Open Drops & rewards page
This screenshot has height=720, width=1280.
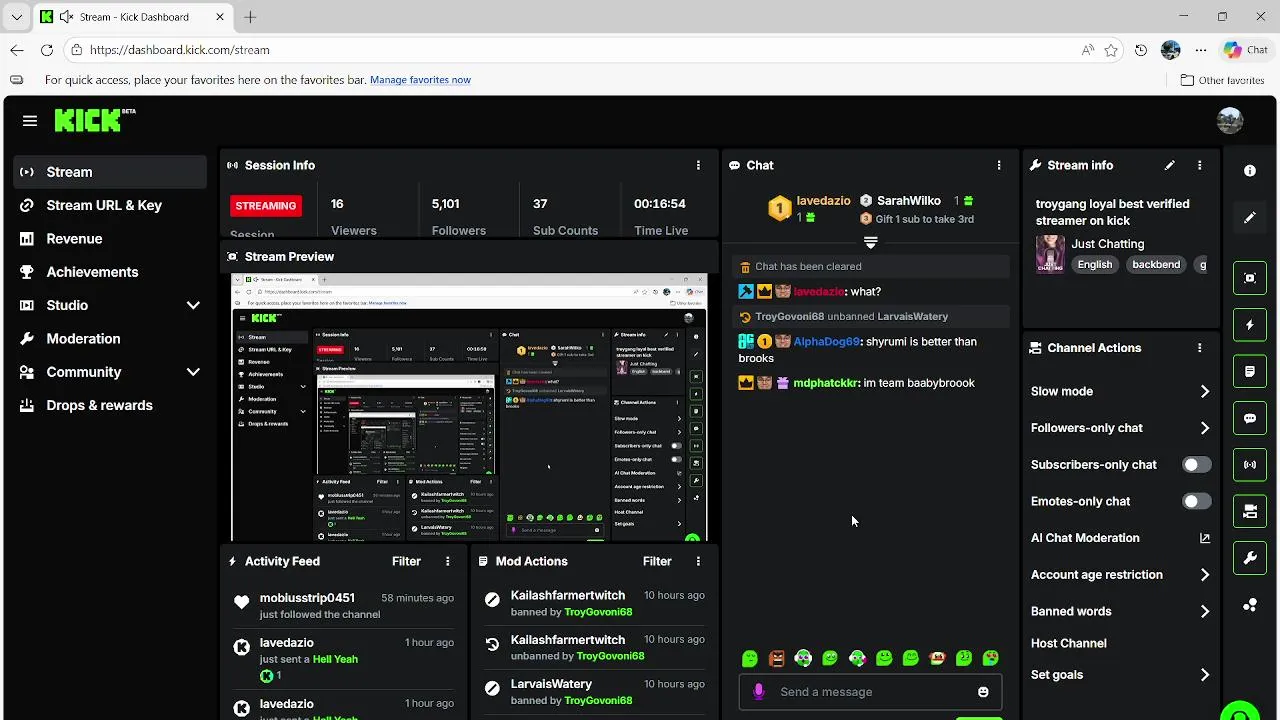point(110,405)
